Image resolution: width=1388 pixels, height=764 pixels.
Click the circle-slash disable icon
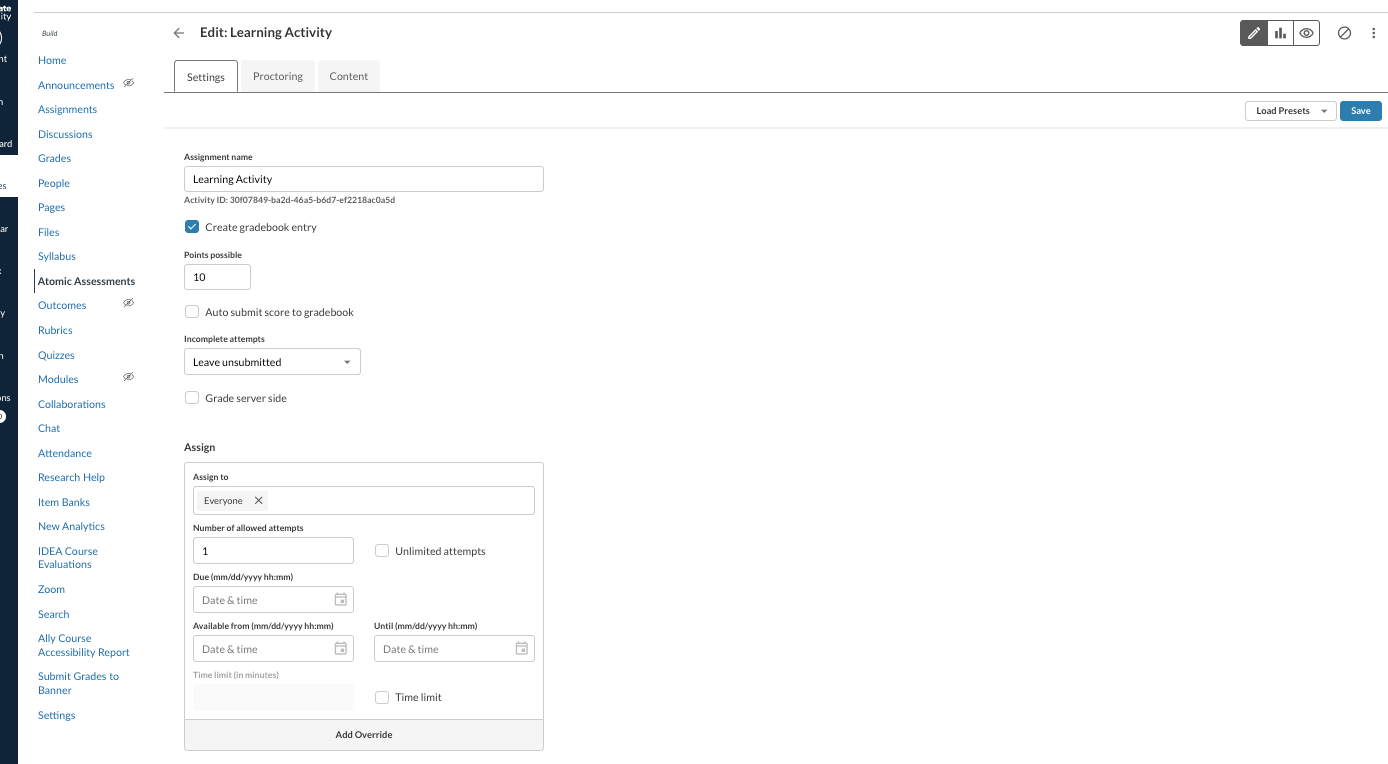[x=1344, y=32]
